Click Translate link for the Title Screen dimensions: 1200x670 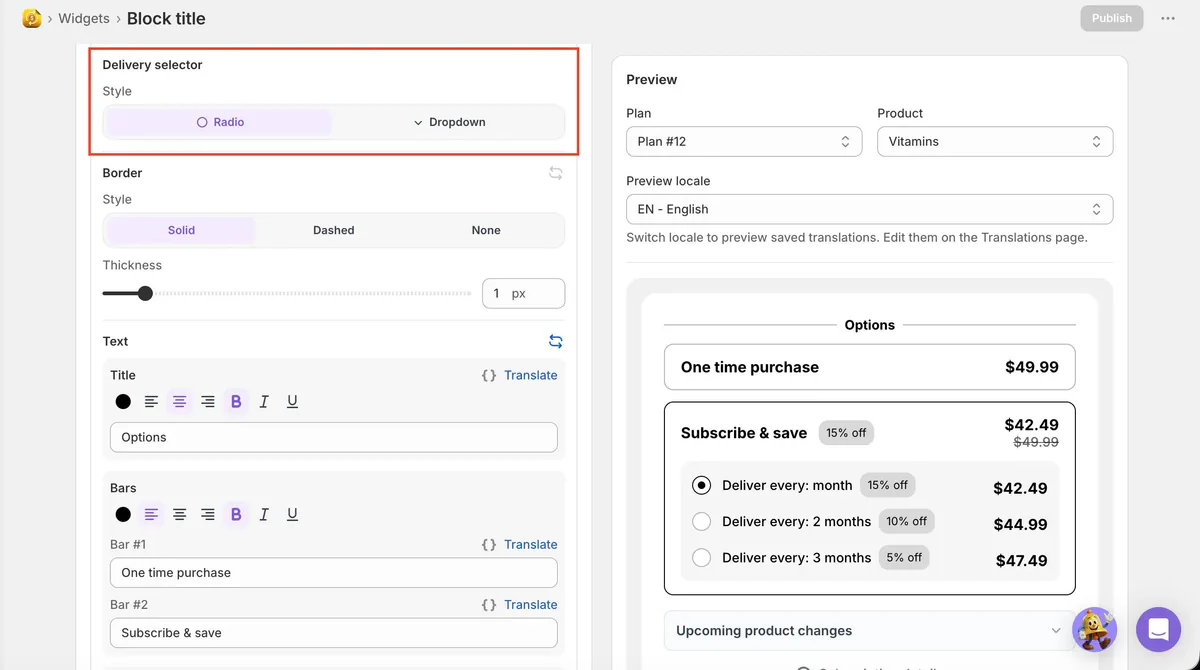pos(531,375)
